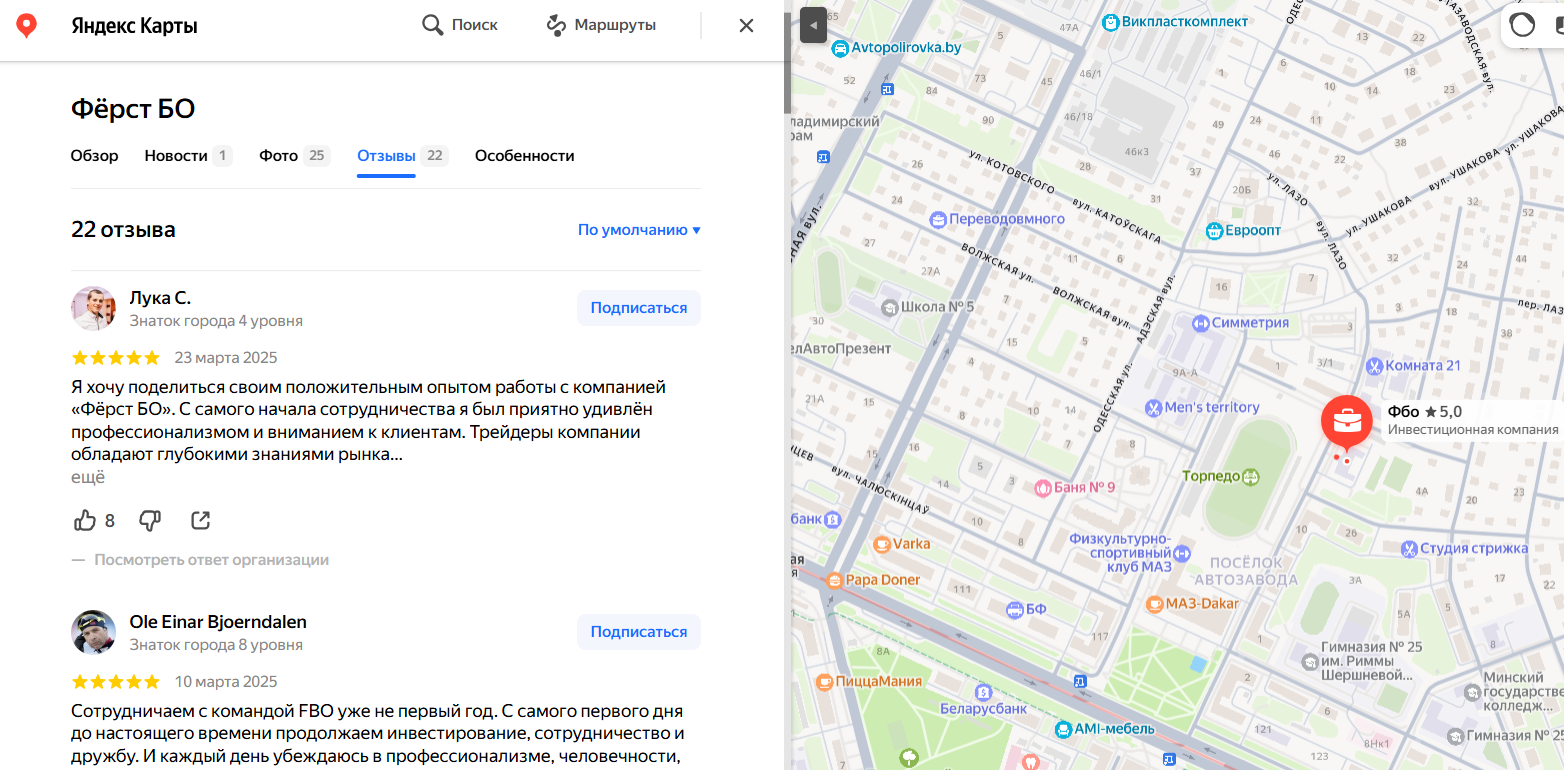Click the red Фбо briefcase map marker
This screenshot has width=1564, height=770.
(x=1346, y=422)
